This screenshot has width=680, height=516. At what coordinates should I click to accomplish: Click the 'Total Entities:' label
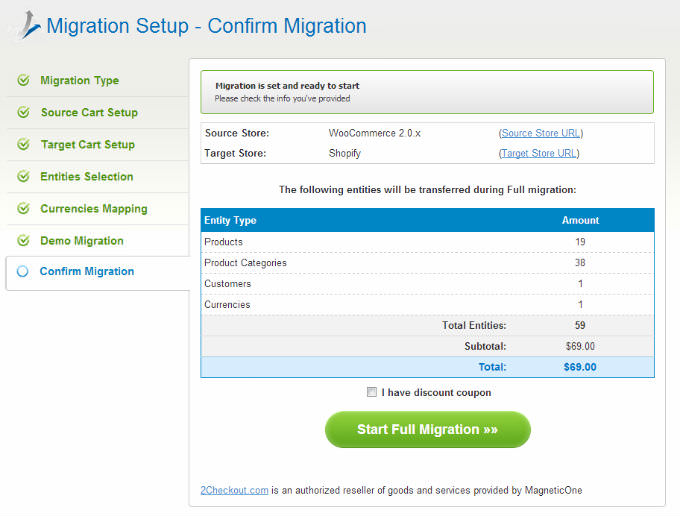(x=474, y=325)
